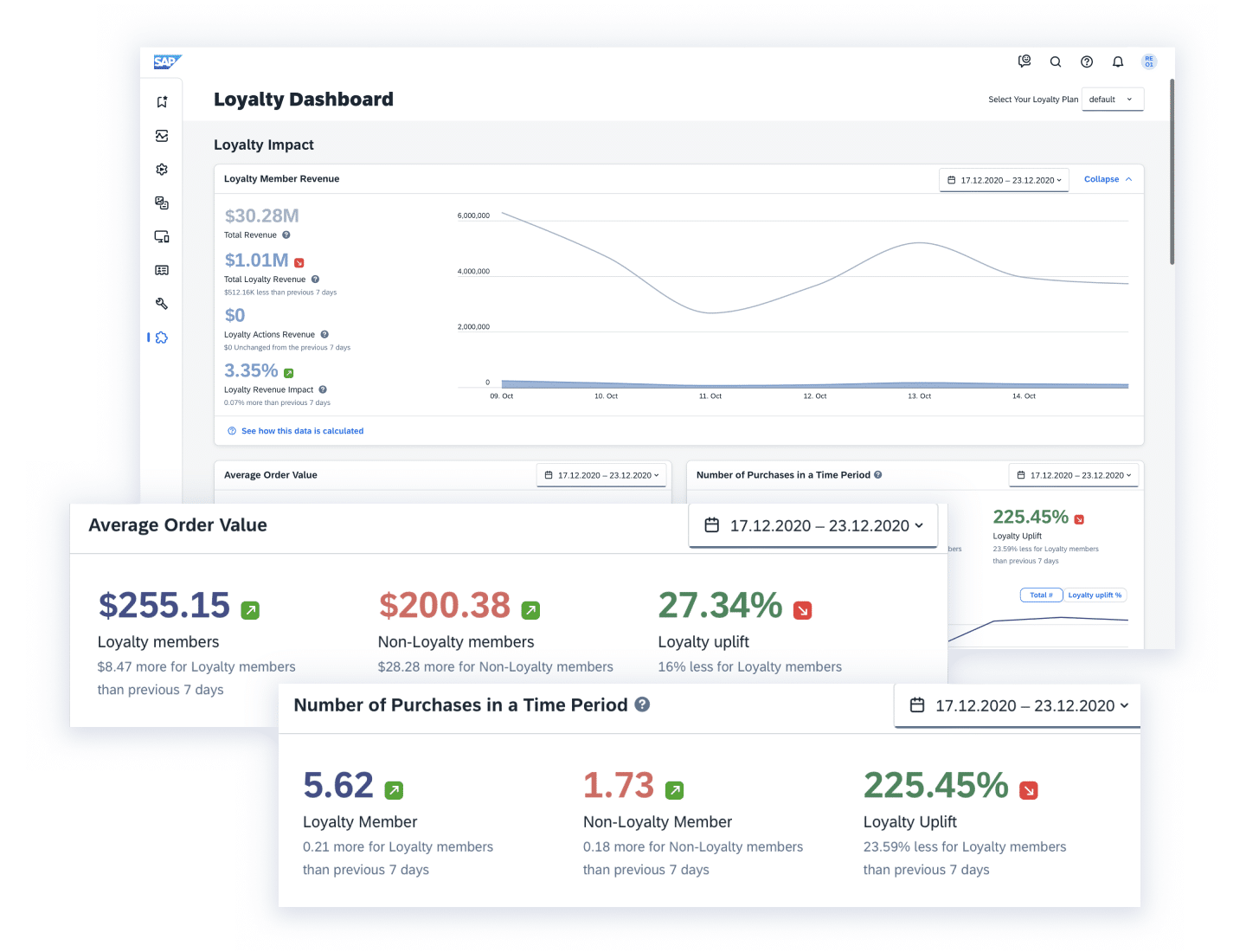Open the help question mark in header
The width and height of the screenshot is (1246, 952).
pos(1087,61)
